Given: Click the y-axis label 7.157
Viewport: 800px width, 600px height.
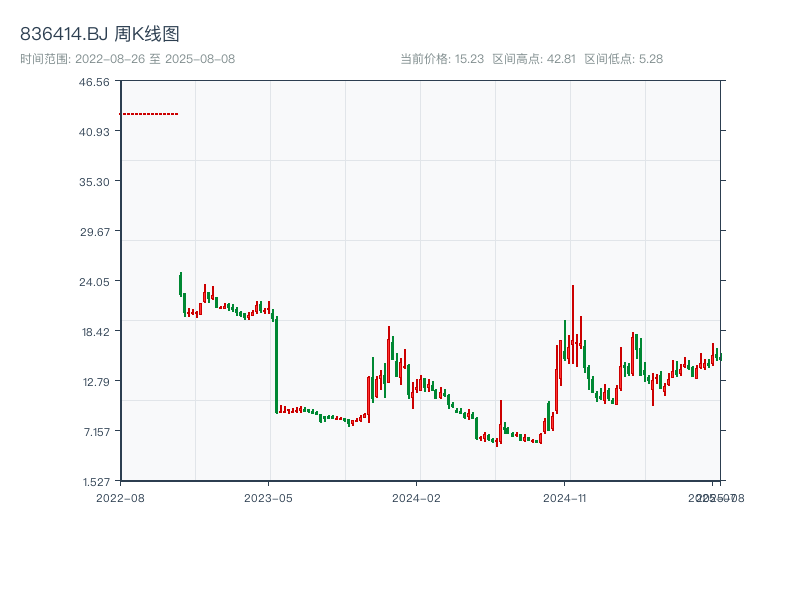Looking at the screenshot, I should click(96, 432).
